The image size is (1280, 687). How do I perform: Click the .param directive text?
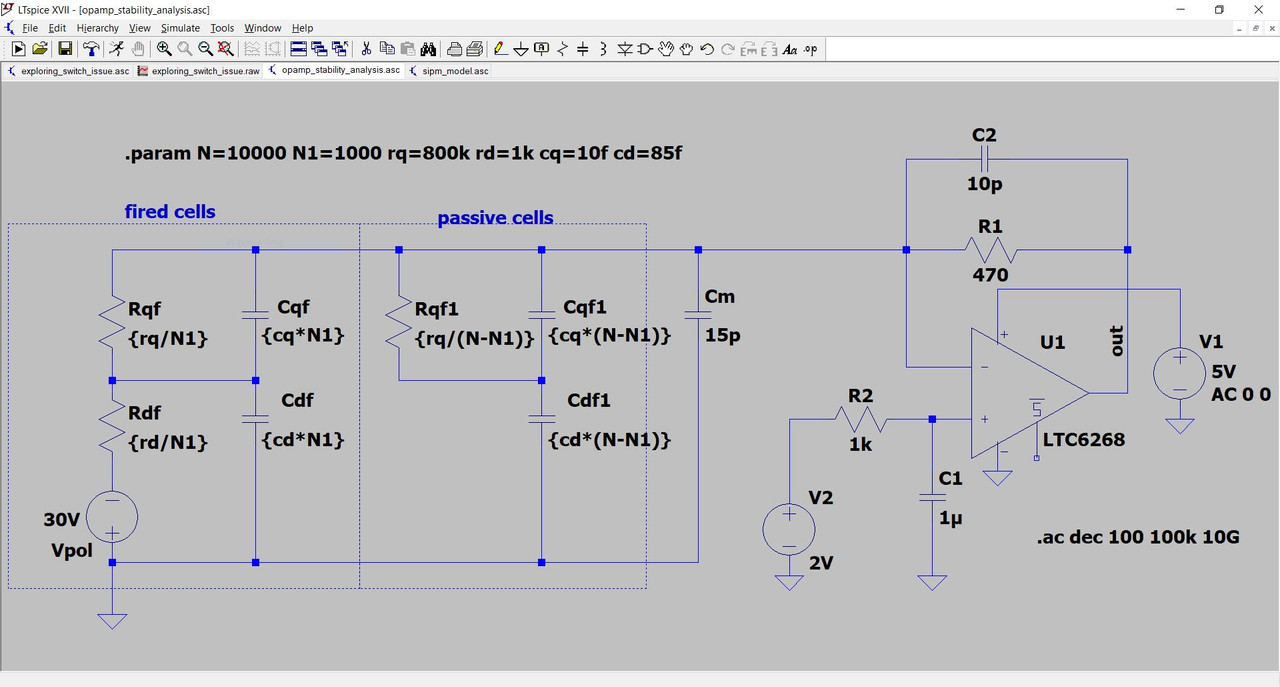(403, 153)
